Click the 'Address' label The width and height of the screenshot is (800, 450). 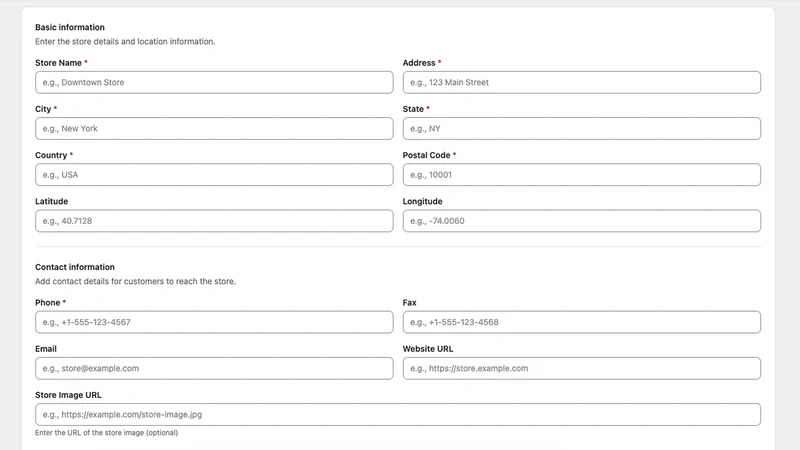pos(419,63)
